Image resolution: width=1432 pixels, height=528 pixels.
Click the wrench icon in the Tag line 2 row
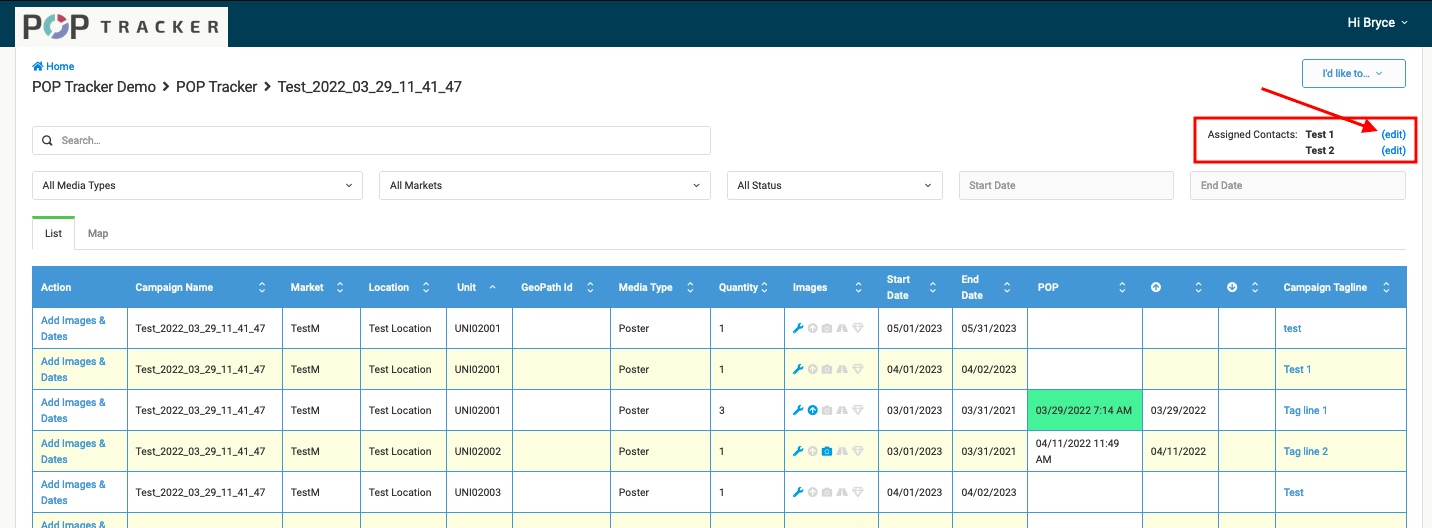[x=798, y=451]
